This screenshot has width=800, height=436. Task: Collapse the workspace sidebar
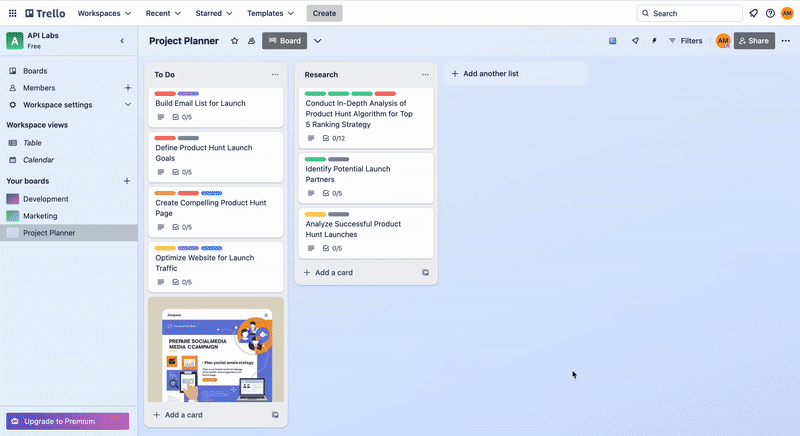tap(122, 41)
